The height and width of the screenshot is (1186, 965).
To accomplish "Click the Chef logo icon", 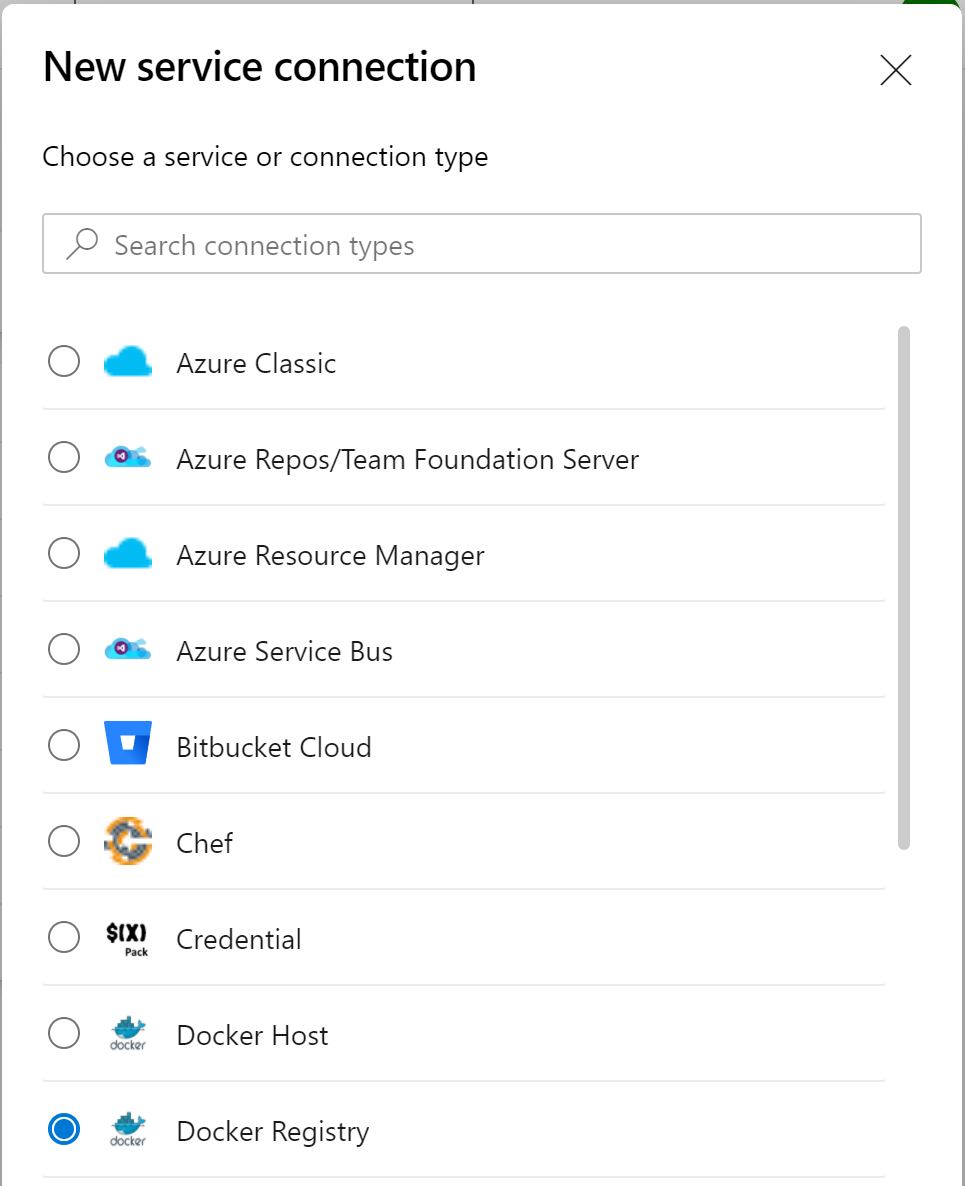I will [x=128, y=842].
